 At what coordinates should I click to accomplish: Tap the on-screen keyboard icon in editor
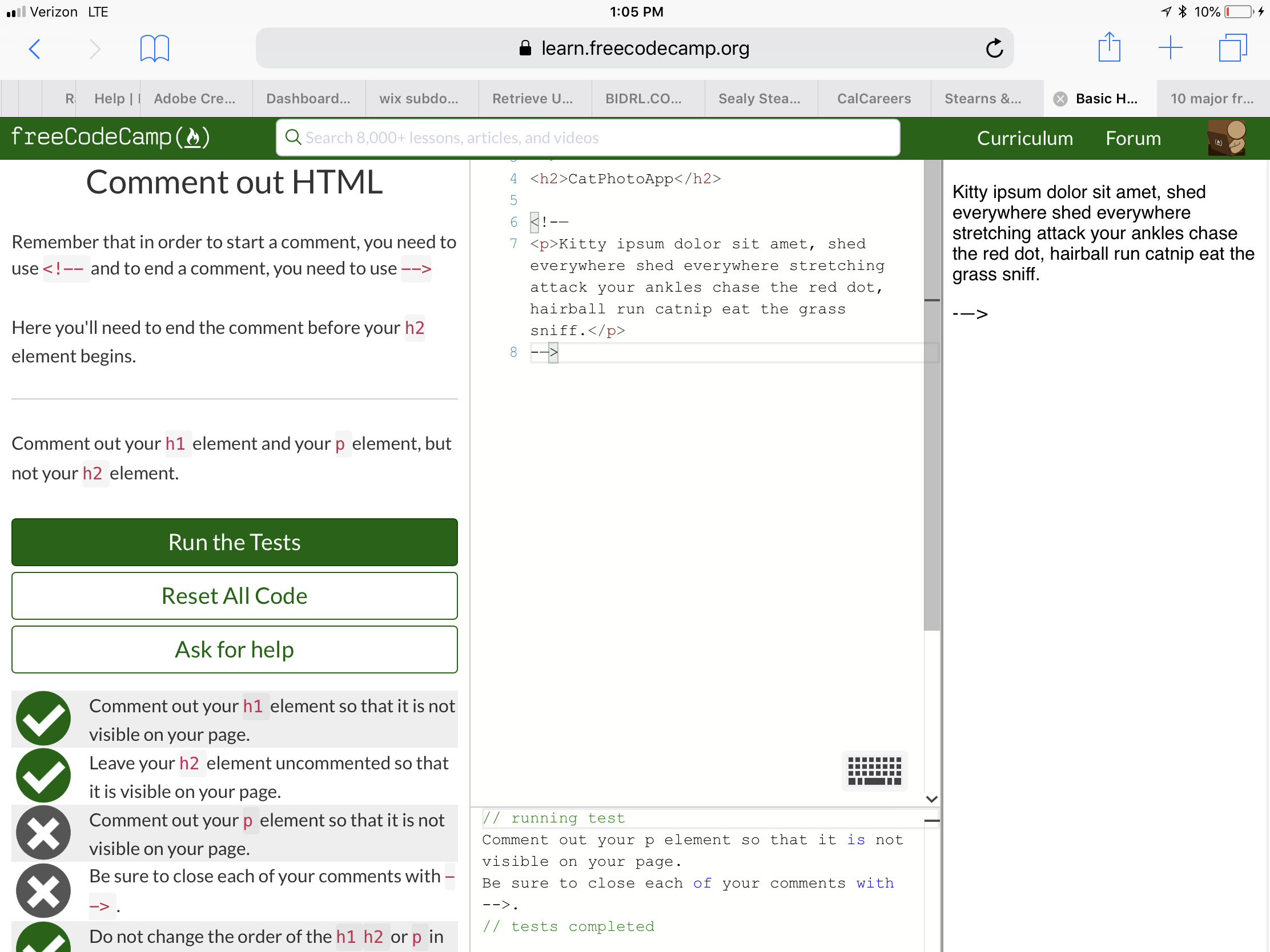[874, 770]
